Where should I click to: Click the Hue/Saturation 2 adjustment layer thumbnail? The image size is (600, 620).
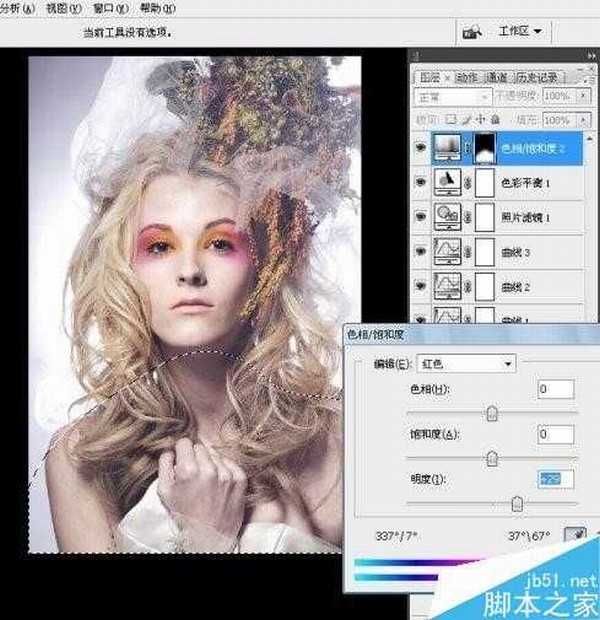[446, 148]
